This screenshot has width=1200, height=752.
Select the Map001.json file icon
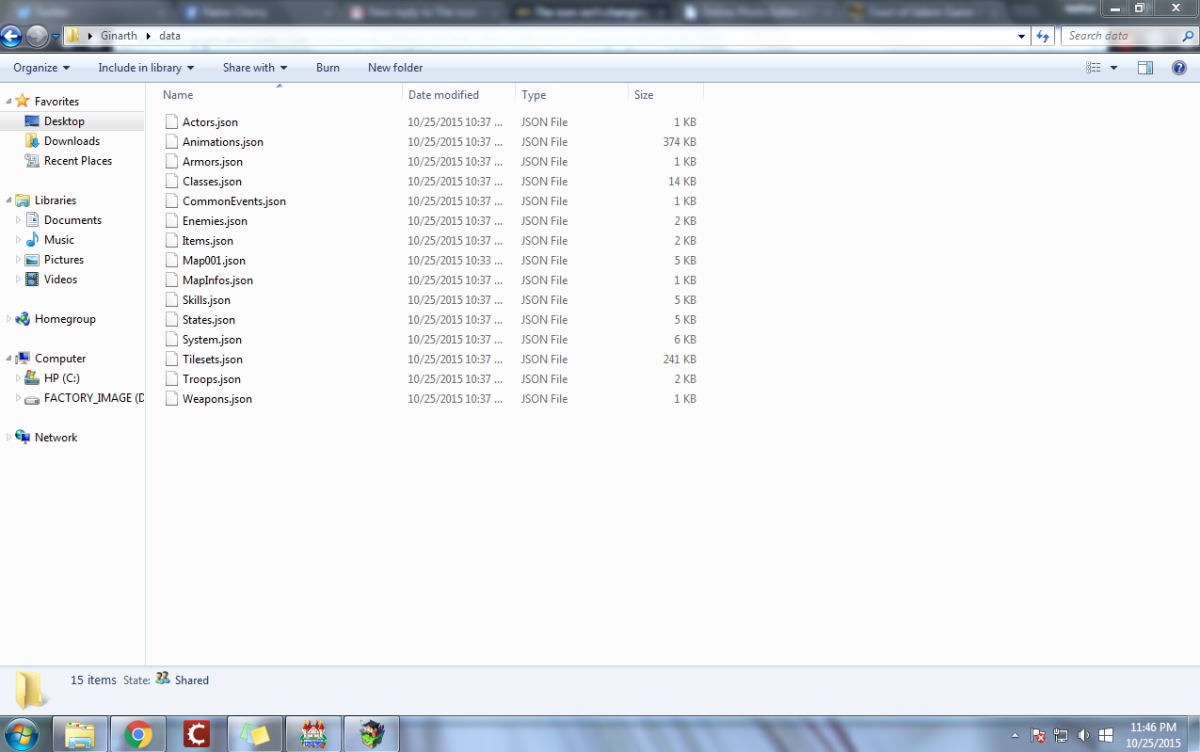click(x=172, y=260)
